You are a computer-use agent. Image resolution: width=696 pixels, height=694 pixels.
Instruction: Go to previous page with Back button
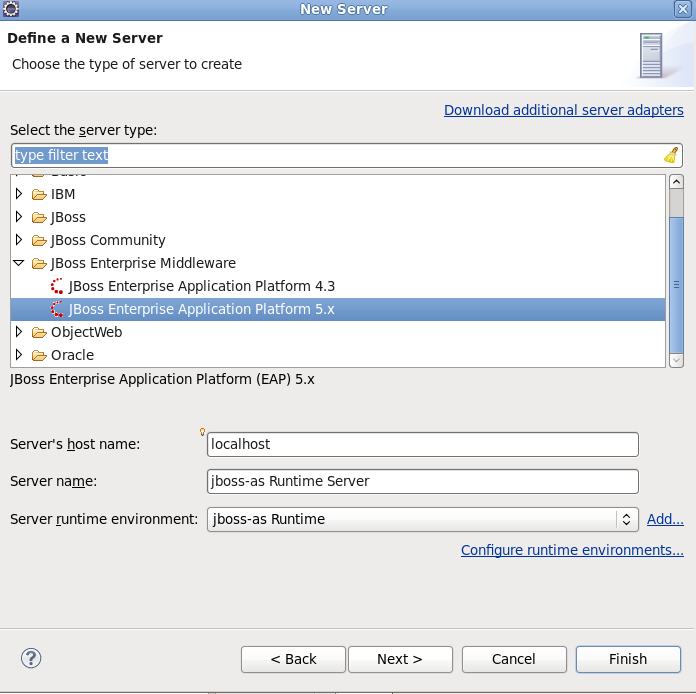point(293,659)
